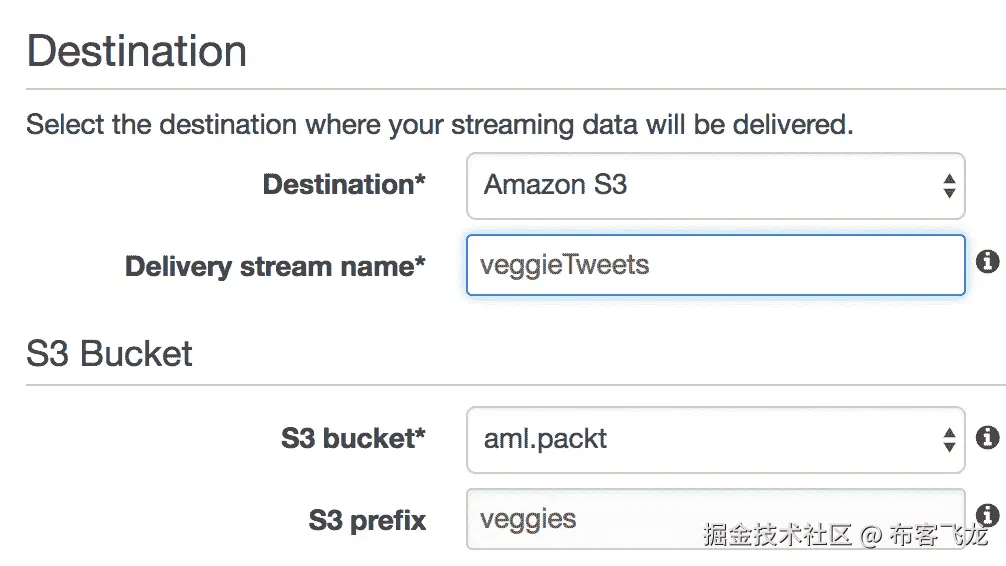Click the 'S3 Bucket' section heading

110,354
